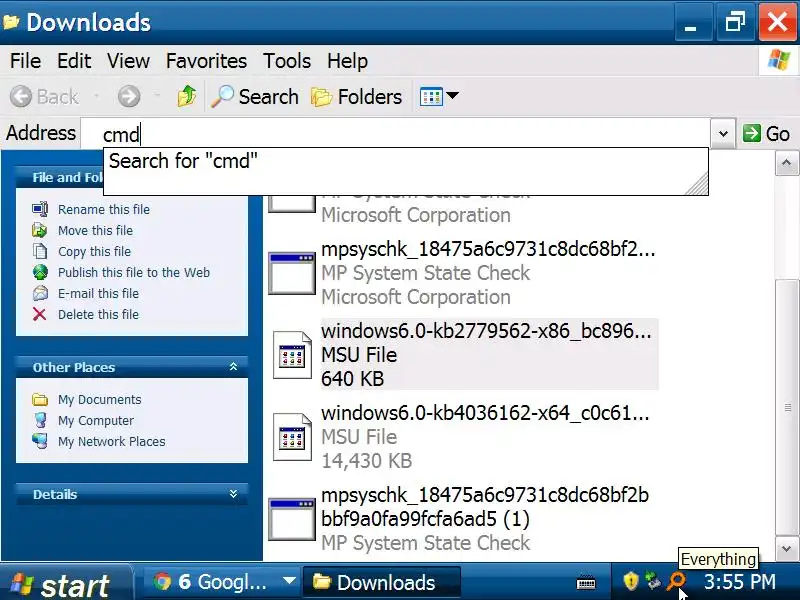Click the My Computer icon
Screen dimensions: 800x600
click(x=40, y=420)
